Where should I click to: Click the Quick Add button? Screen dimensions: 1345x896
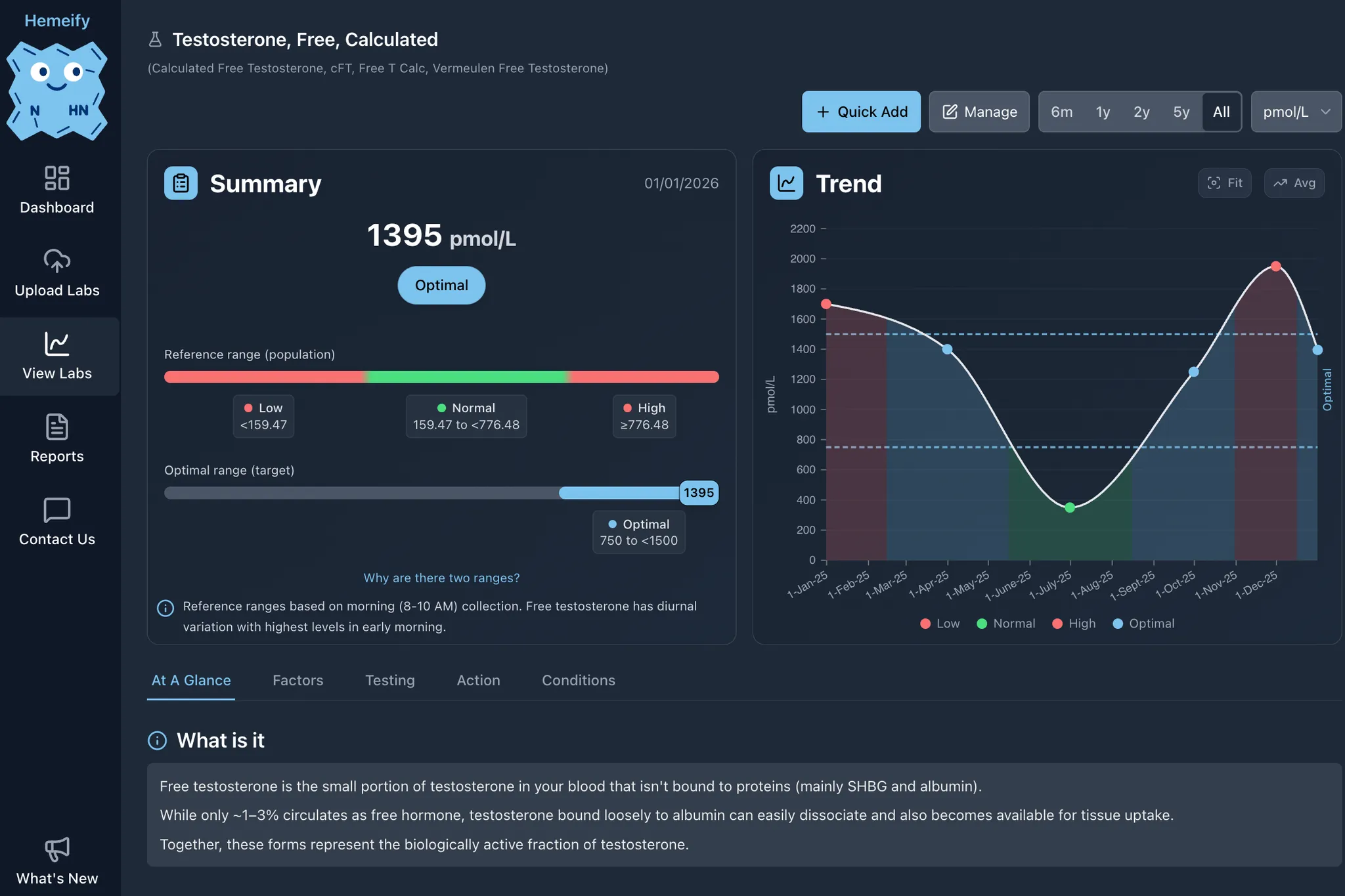point(861,112)
